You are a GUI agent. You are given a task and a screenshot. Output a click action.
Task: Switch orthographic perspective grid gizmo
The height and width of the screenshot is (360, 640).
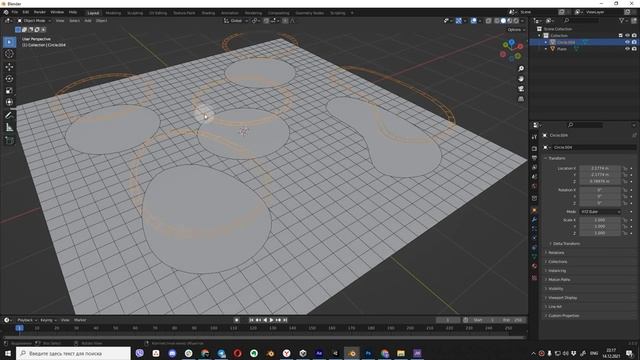(521, 99)
